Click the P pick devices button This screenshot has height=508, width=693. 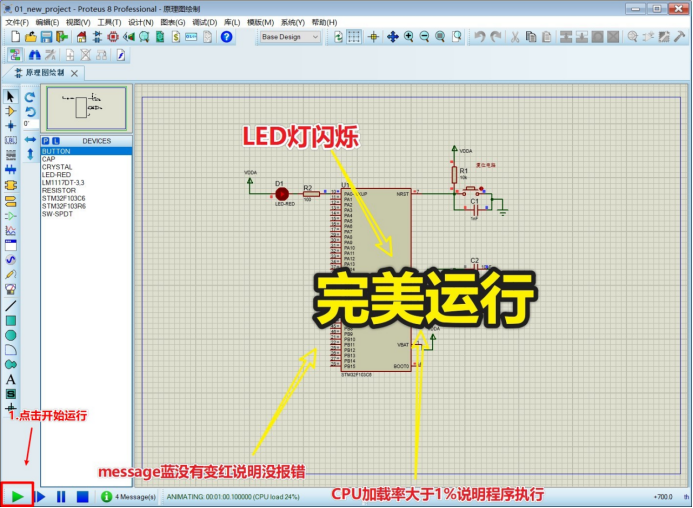pyautogui.click(x=46, y=141)
